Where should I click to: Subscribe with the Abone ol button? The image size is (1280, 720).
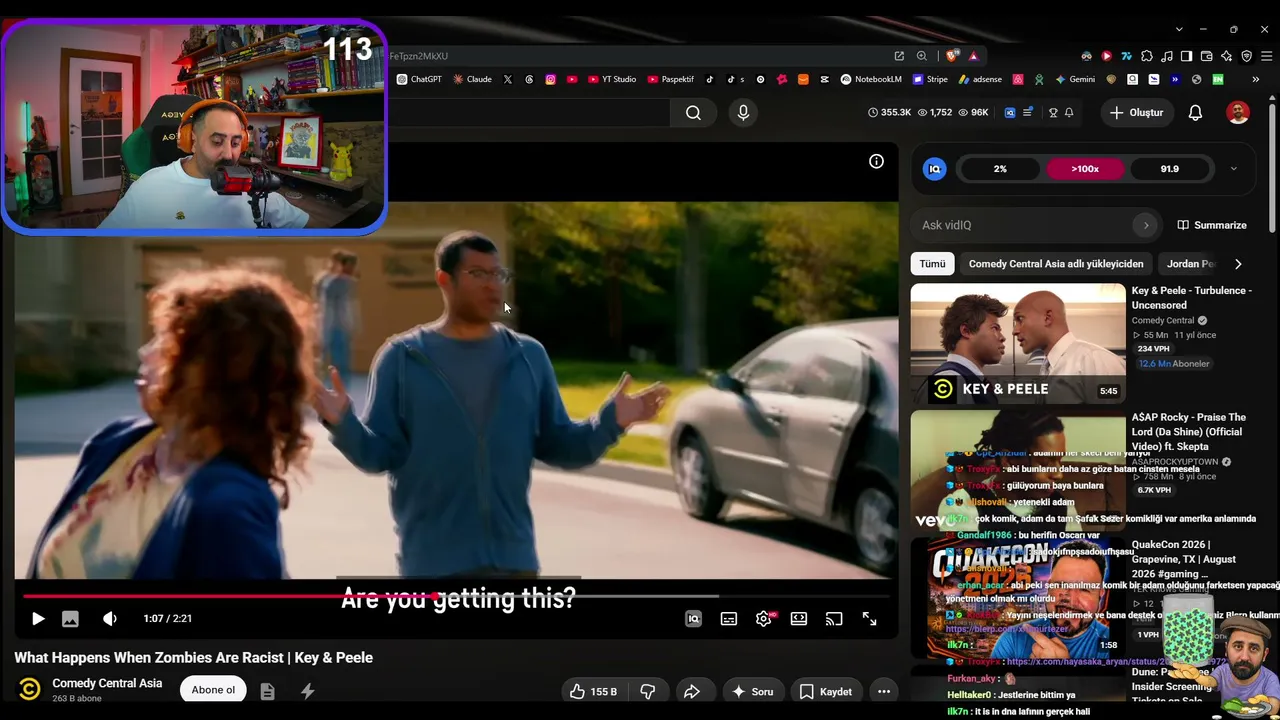click(x=213, y=690)
